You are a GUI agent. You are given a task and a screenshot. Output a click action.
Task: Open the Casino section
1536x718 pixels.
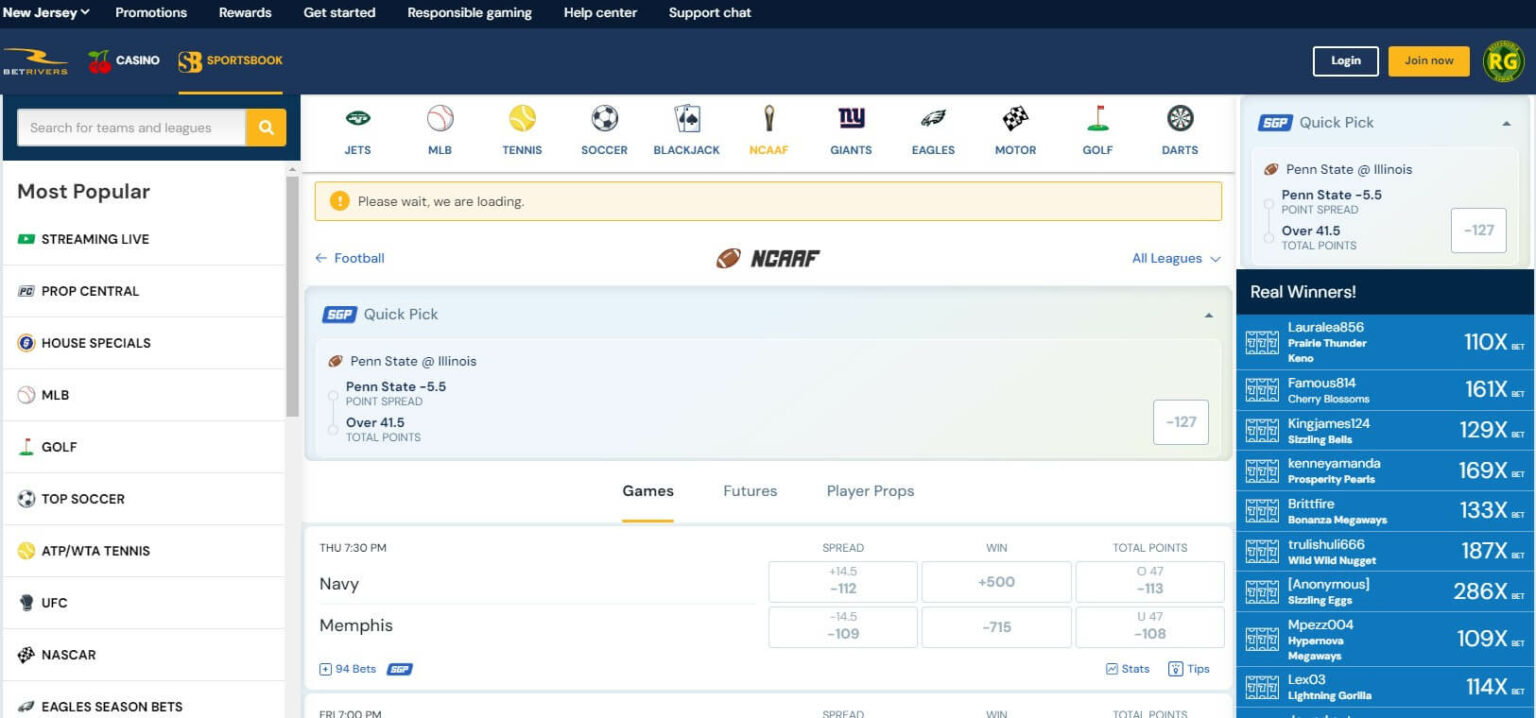124,61
